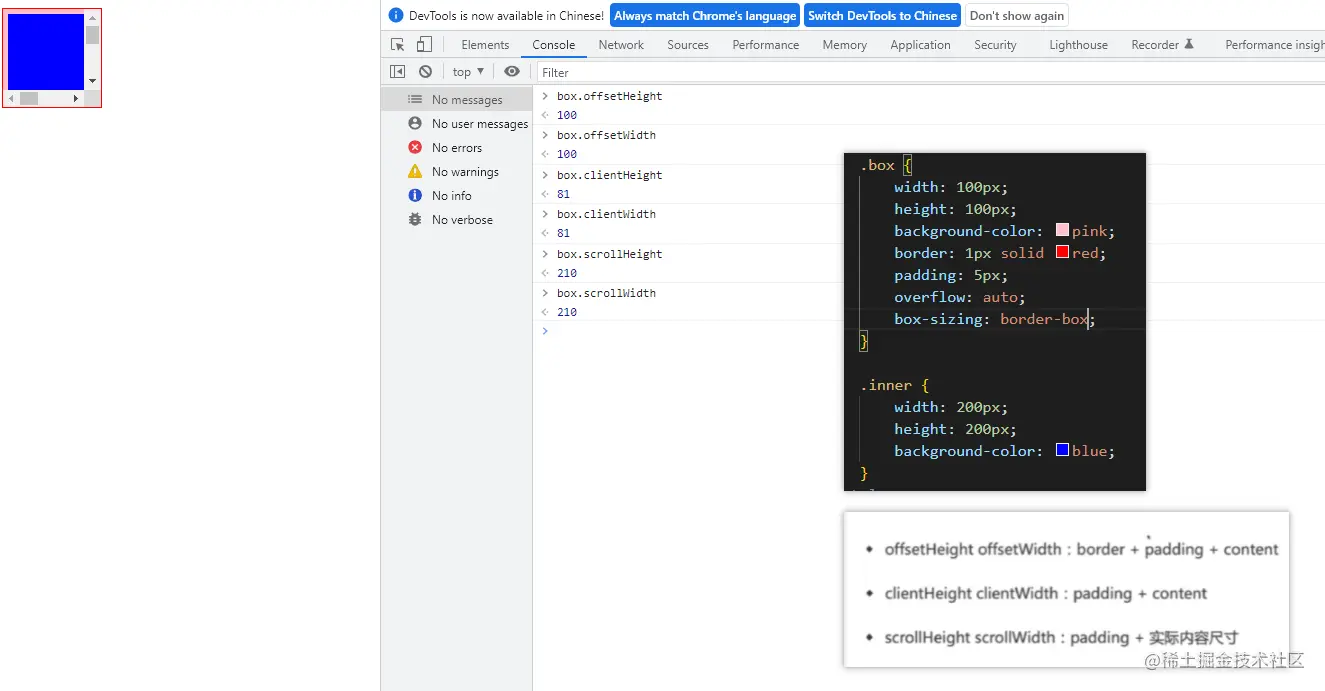Click the 81 result under box.clientHeight
Viewport: 1325px width, 691px height.
(564, 194)
